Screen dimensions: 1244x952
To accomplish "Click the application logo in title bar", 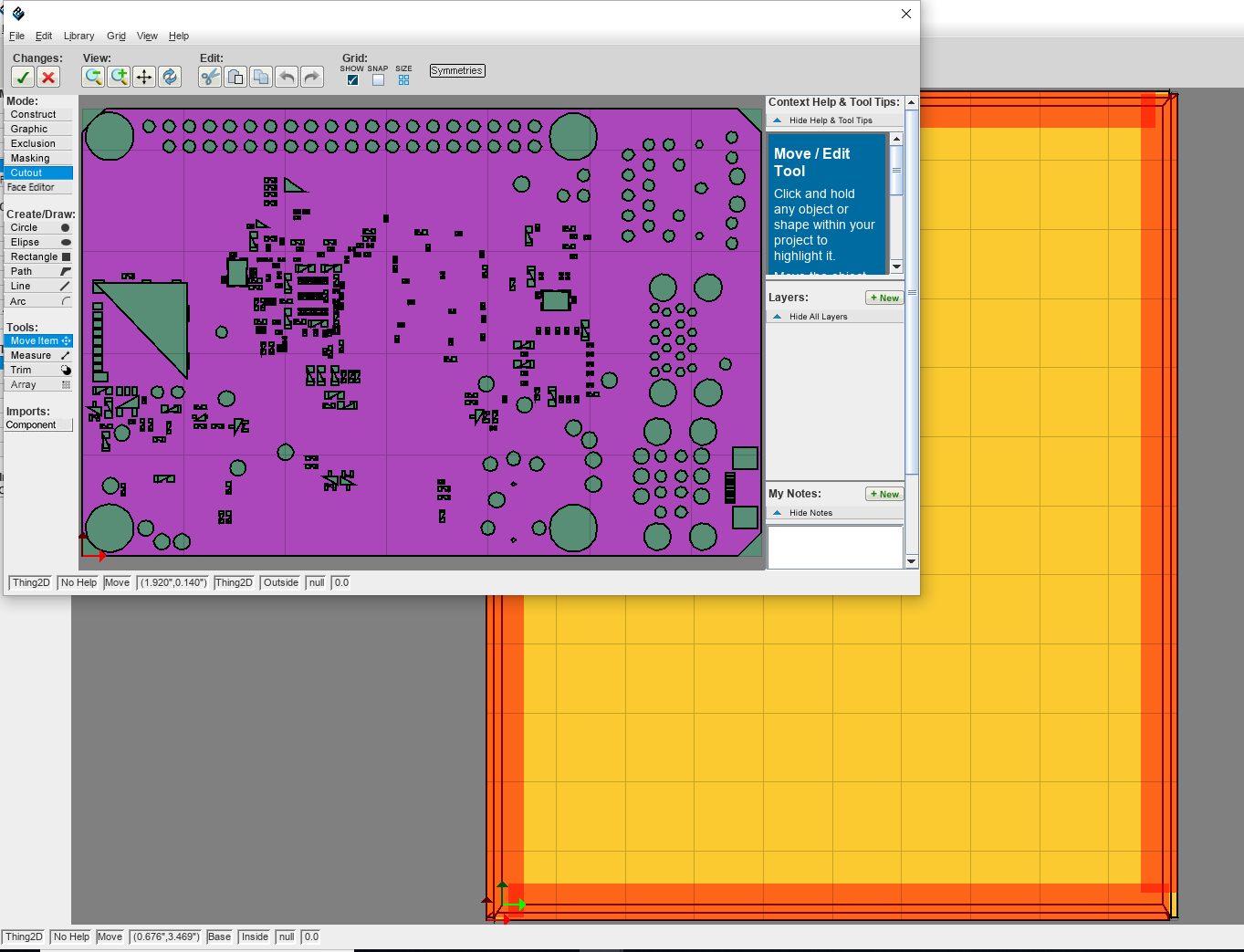I will (18, 14).
